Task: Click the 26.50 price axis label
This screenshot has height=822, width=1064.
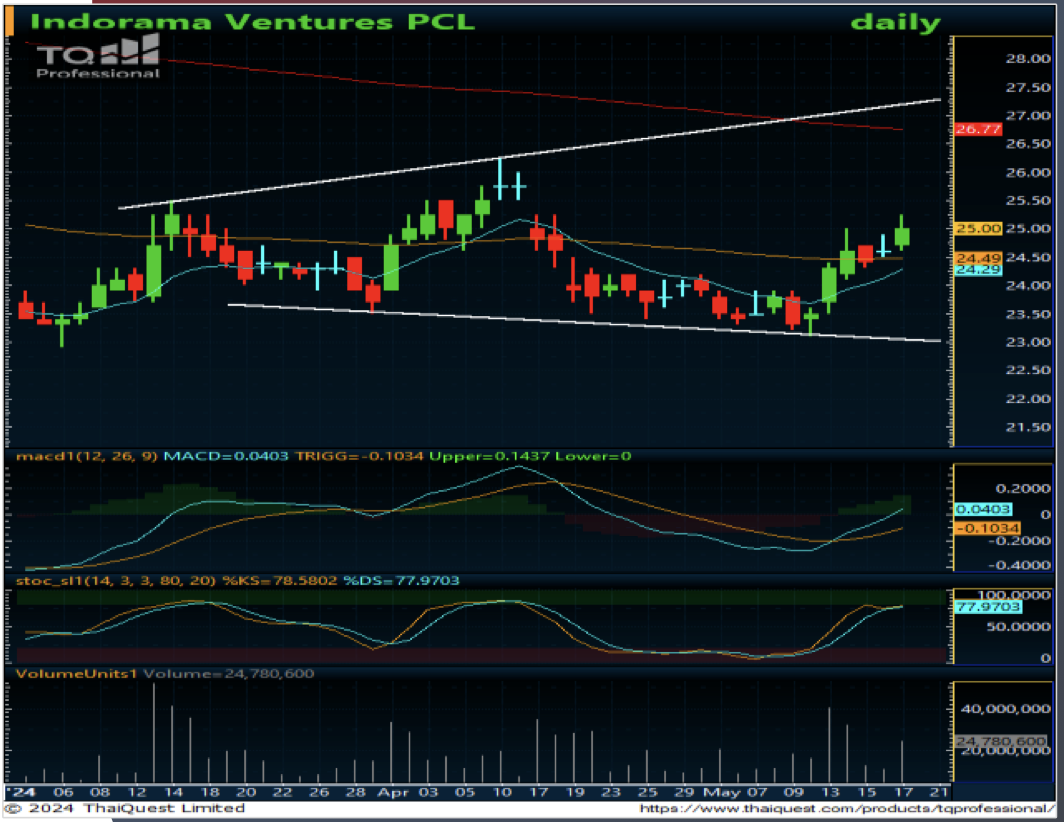Action: pyautogui.click(x=1028, y=144)
